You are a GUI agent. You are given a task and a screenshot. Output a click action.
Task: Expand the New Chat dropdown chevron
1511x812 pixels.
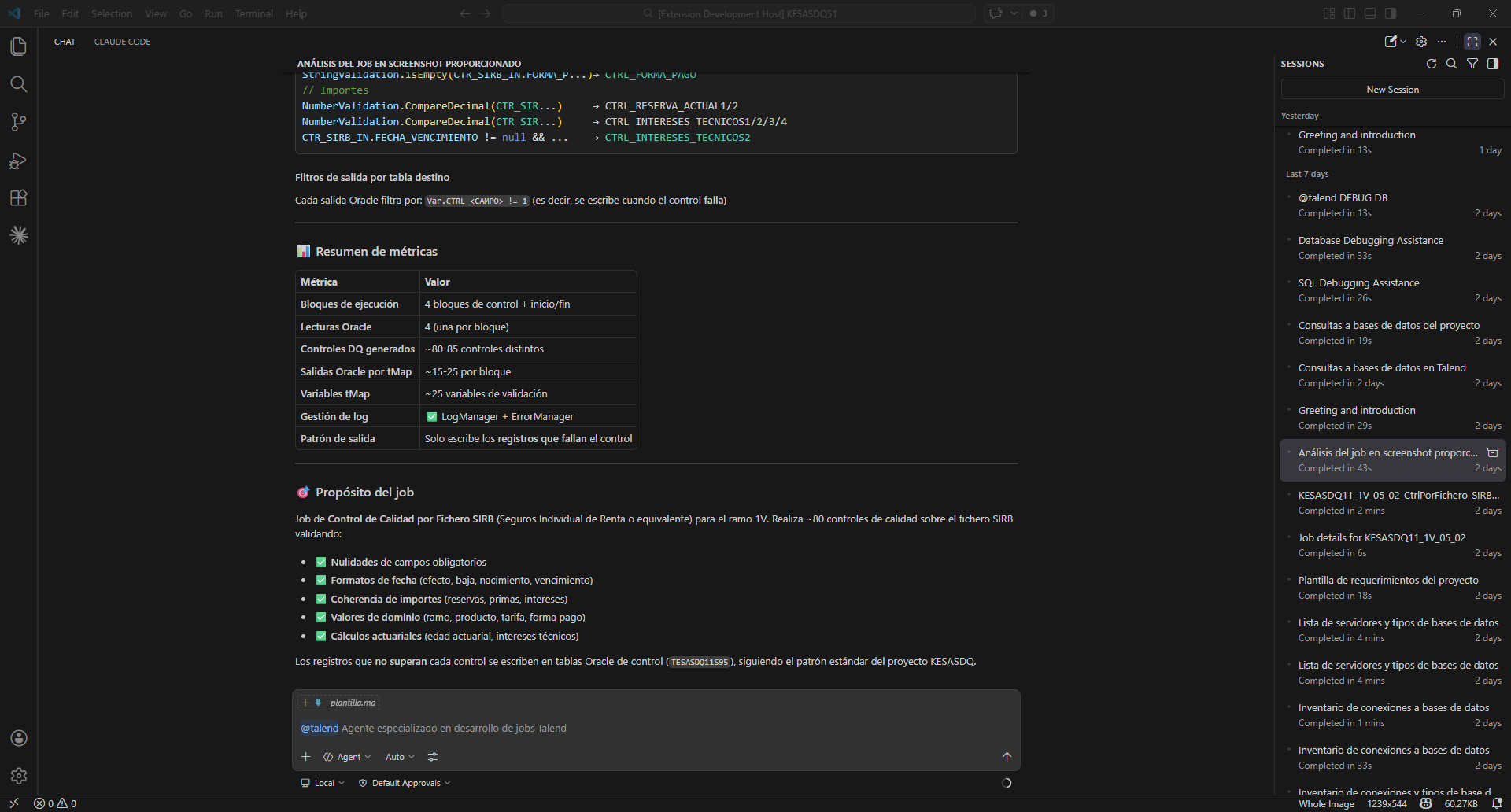1403,42
